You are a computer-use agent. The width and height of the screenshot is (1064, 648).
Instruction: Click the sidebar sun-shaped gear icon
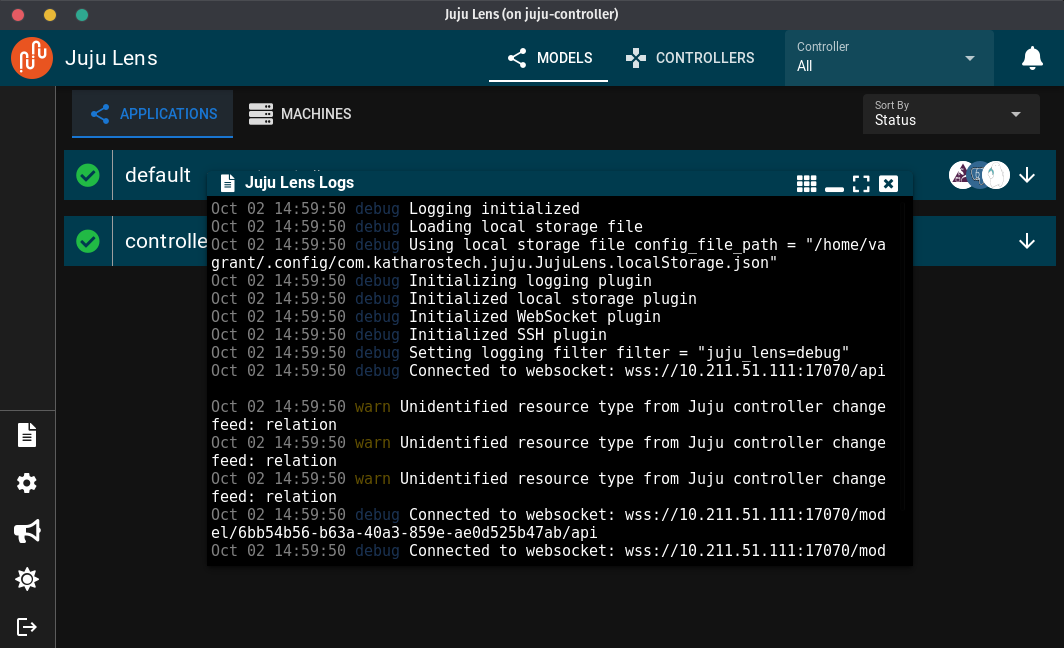pos(27,579)
